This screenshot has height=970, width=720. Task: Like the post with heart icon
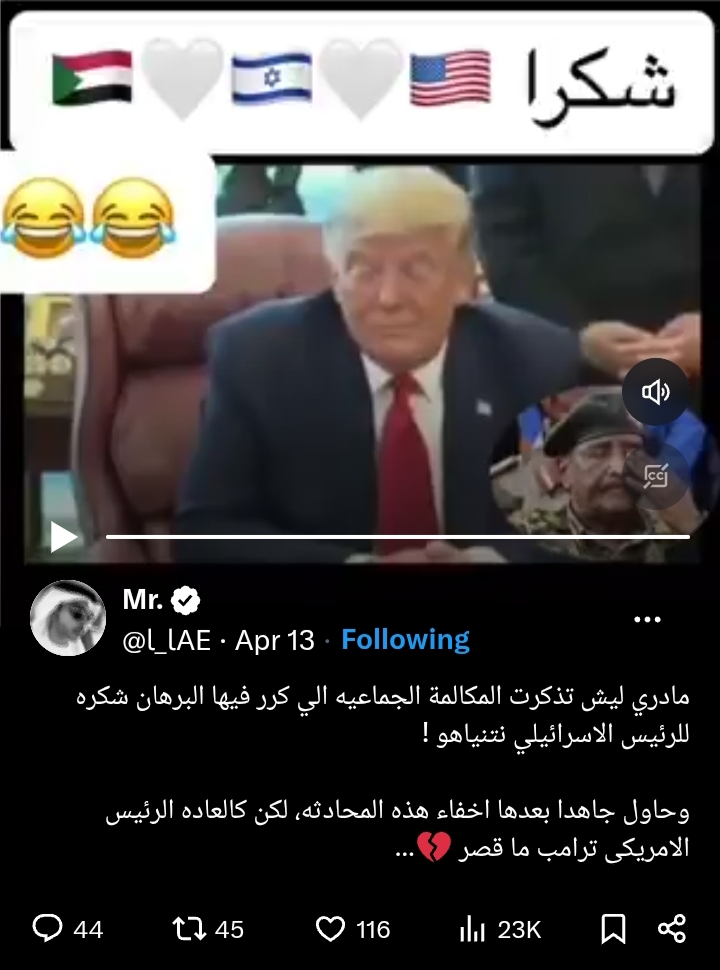coord(330,929)
